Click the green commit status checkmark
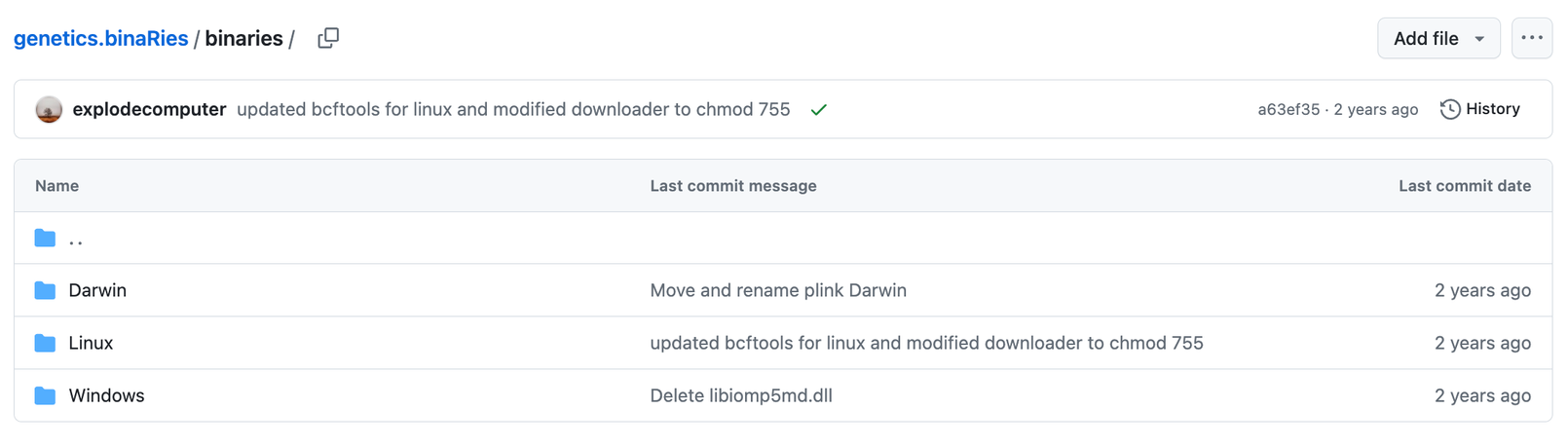Screen dimensions: 1568x446 (x=819, y=109)
